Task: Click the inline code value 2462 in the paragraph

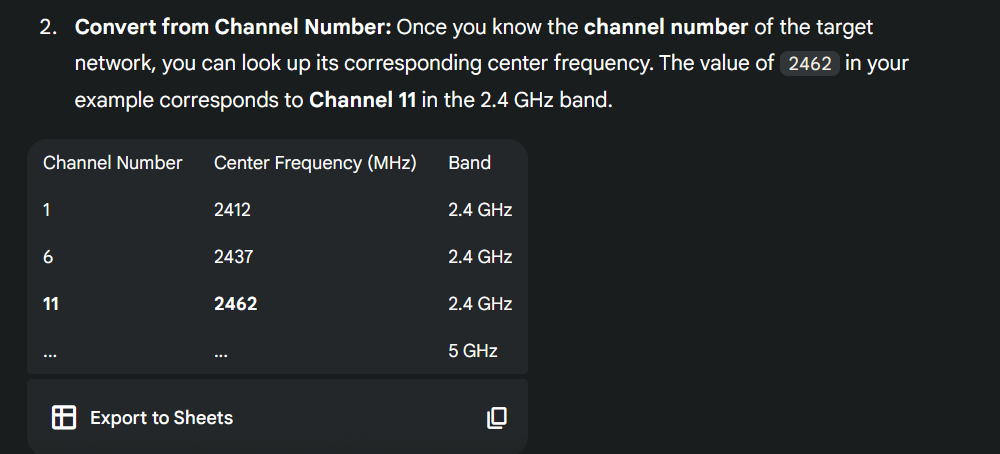Action: click(x=809, y=63)
